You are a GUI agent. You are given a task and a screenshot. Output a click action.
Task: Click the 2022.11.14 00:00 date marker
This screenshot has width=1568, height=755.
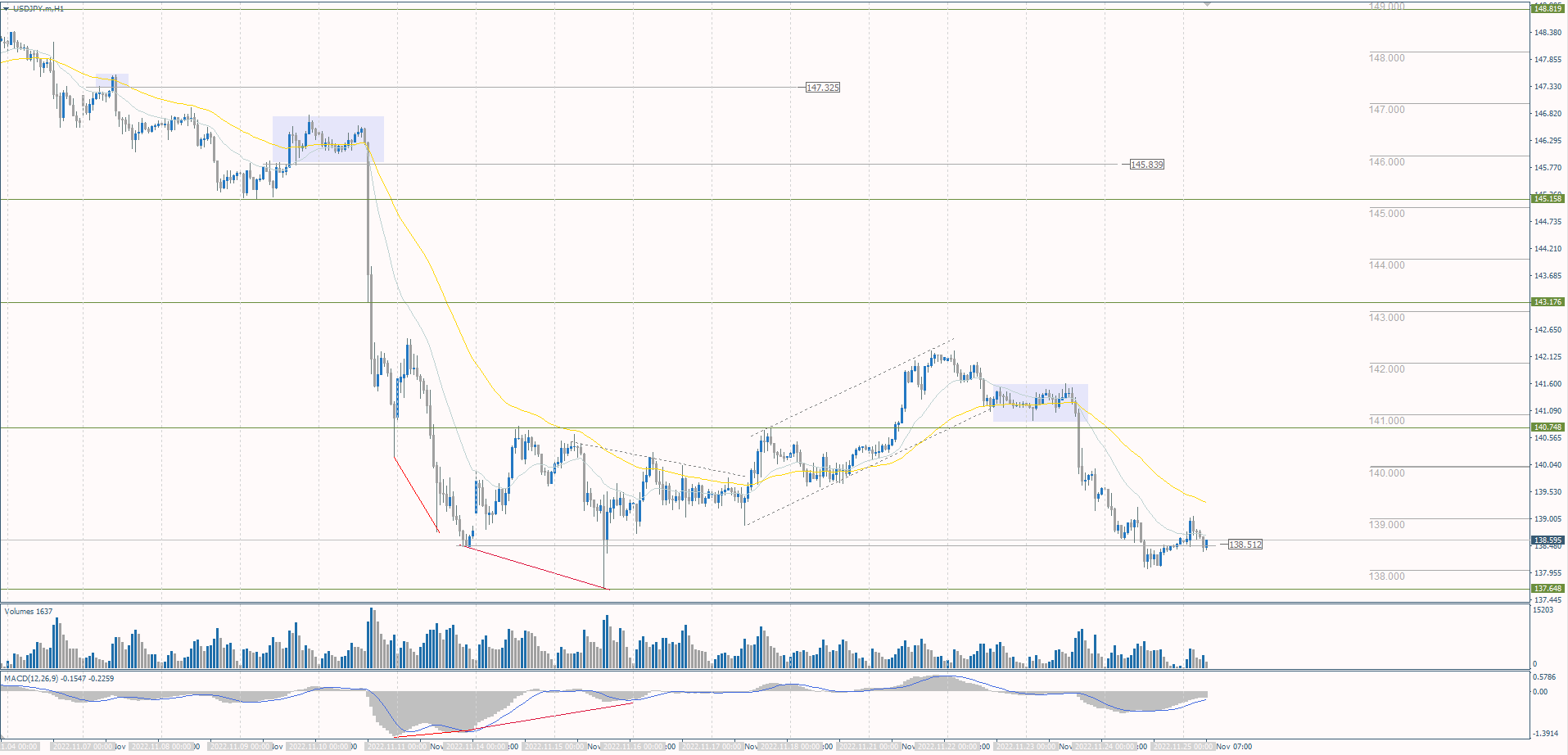[476, 747]
